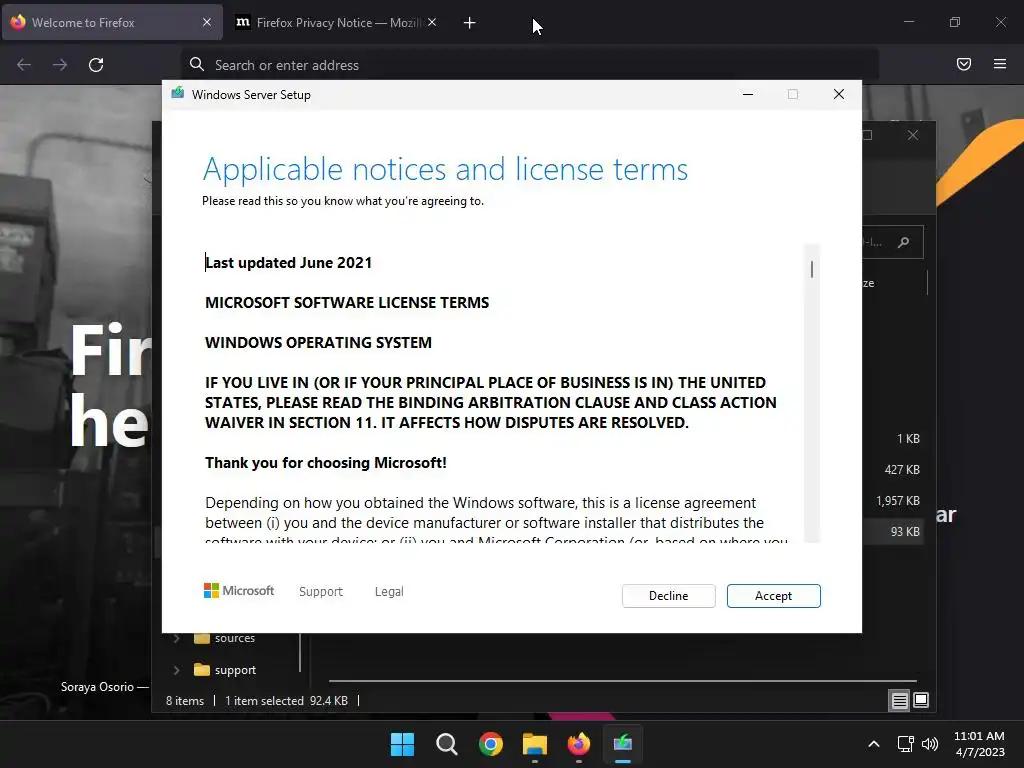Click the Microsoft logo in Setup

pos(239,591)
